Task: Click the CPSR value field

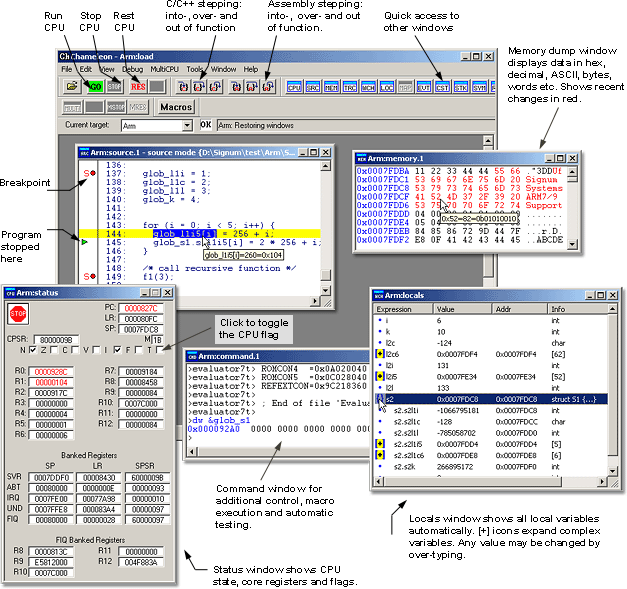Action: (56, 340)
